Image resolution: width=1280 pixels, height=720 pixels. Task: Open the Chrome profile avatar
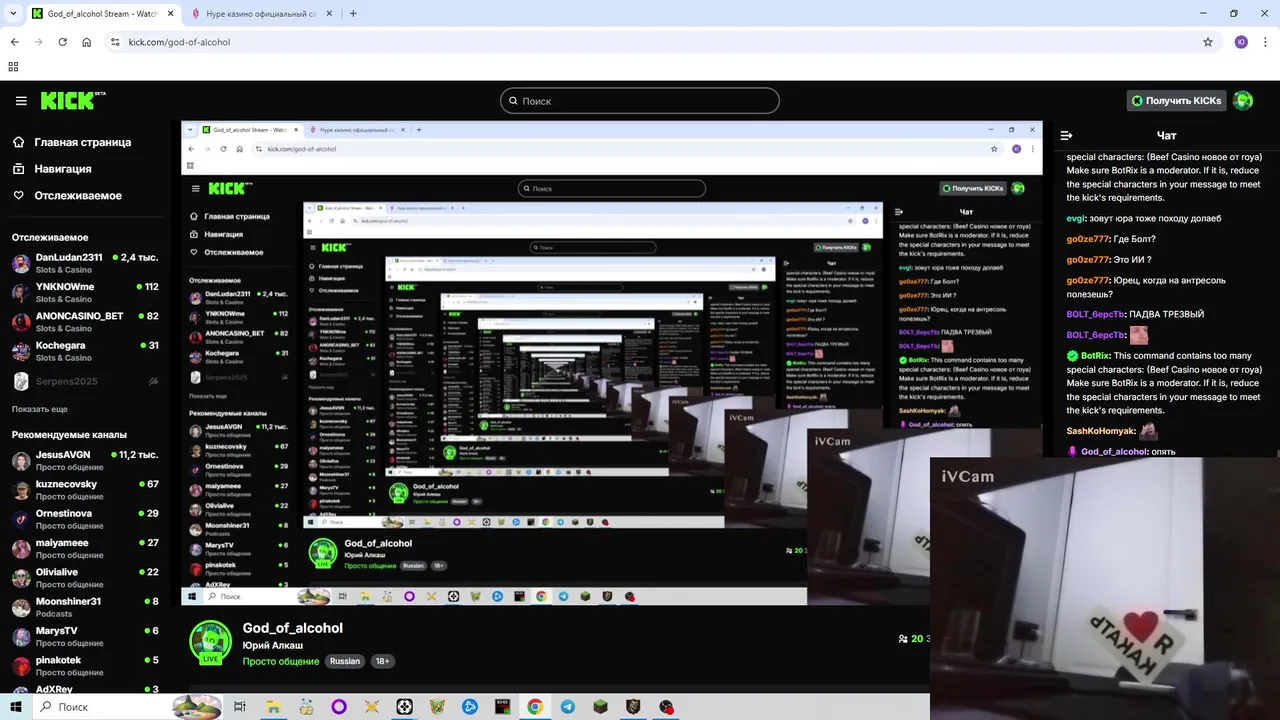coord(1241,42)
